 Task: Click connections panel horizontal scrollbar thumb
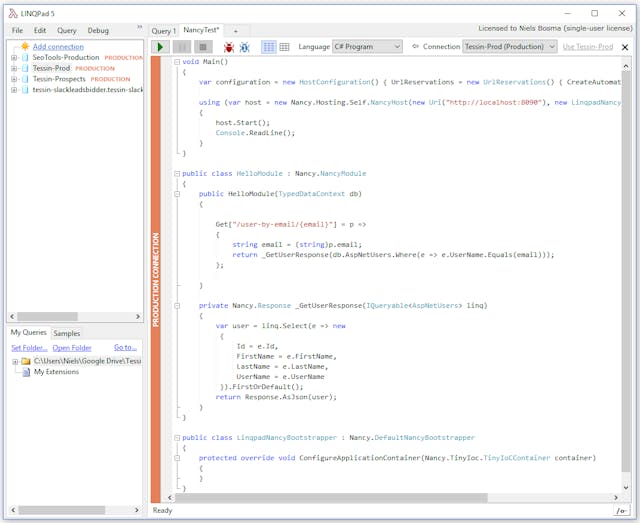click(47, 316)
